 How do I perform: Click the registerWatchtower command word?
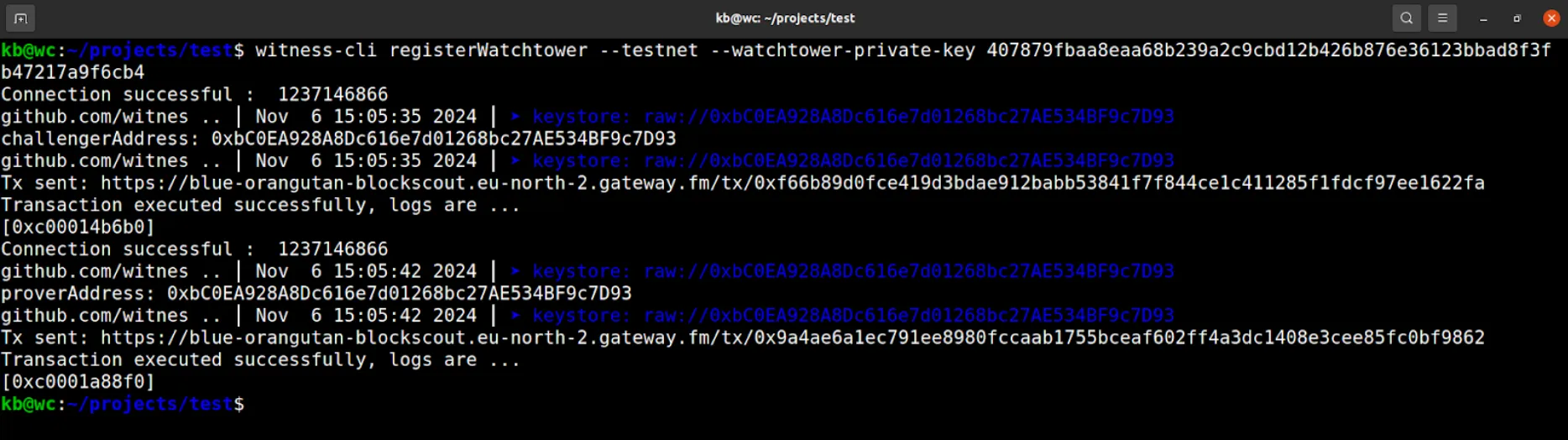pos(488,50)
